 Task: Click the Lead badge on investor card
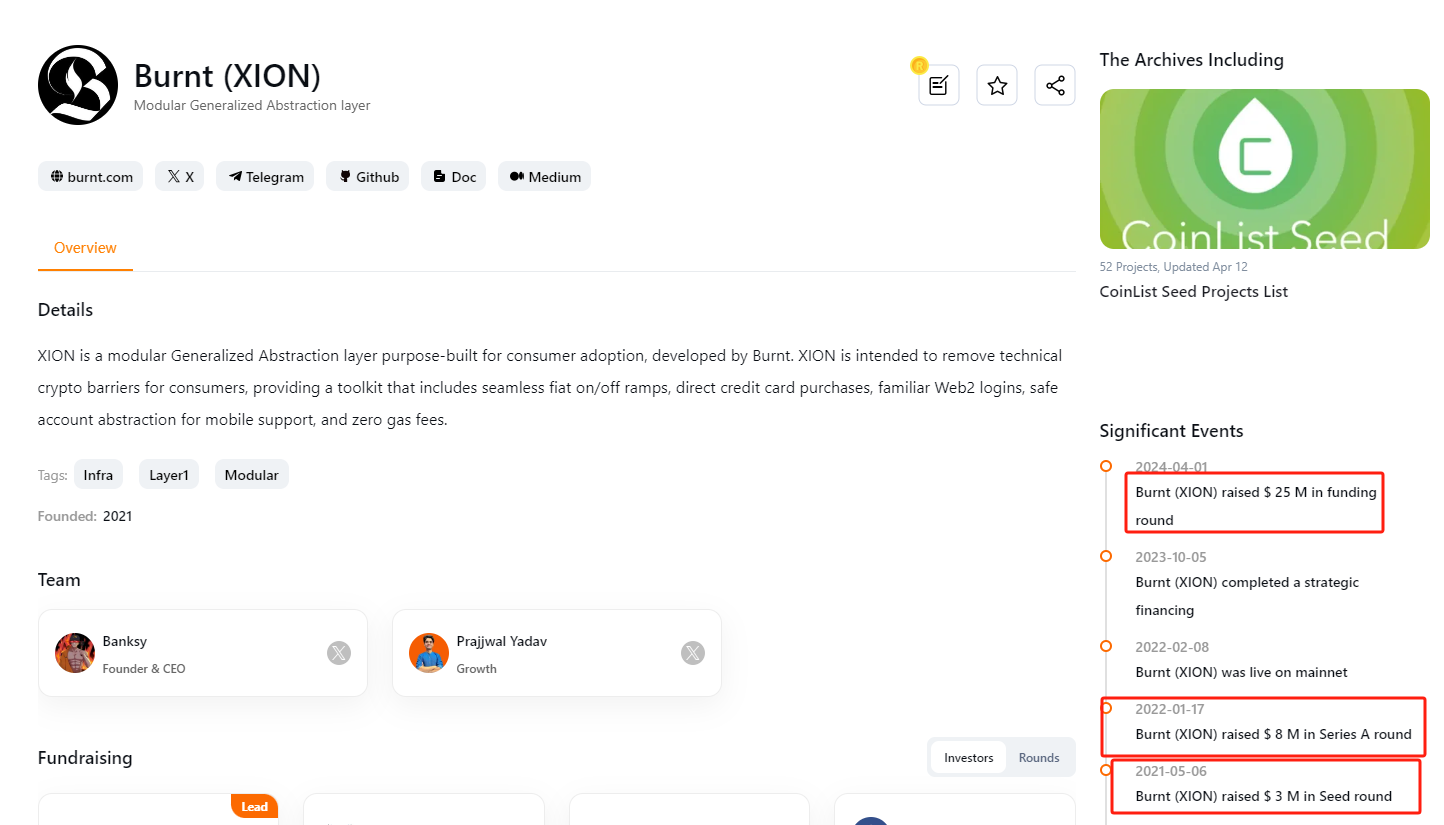pos(254,806)
